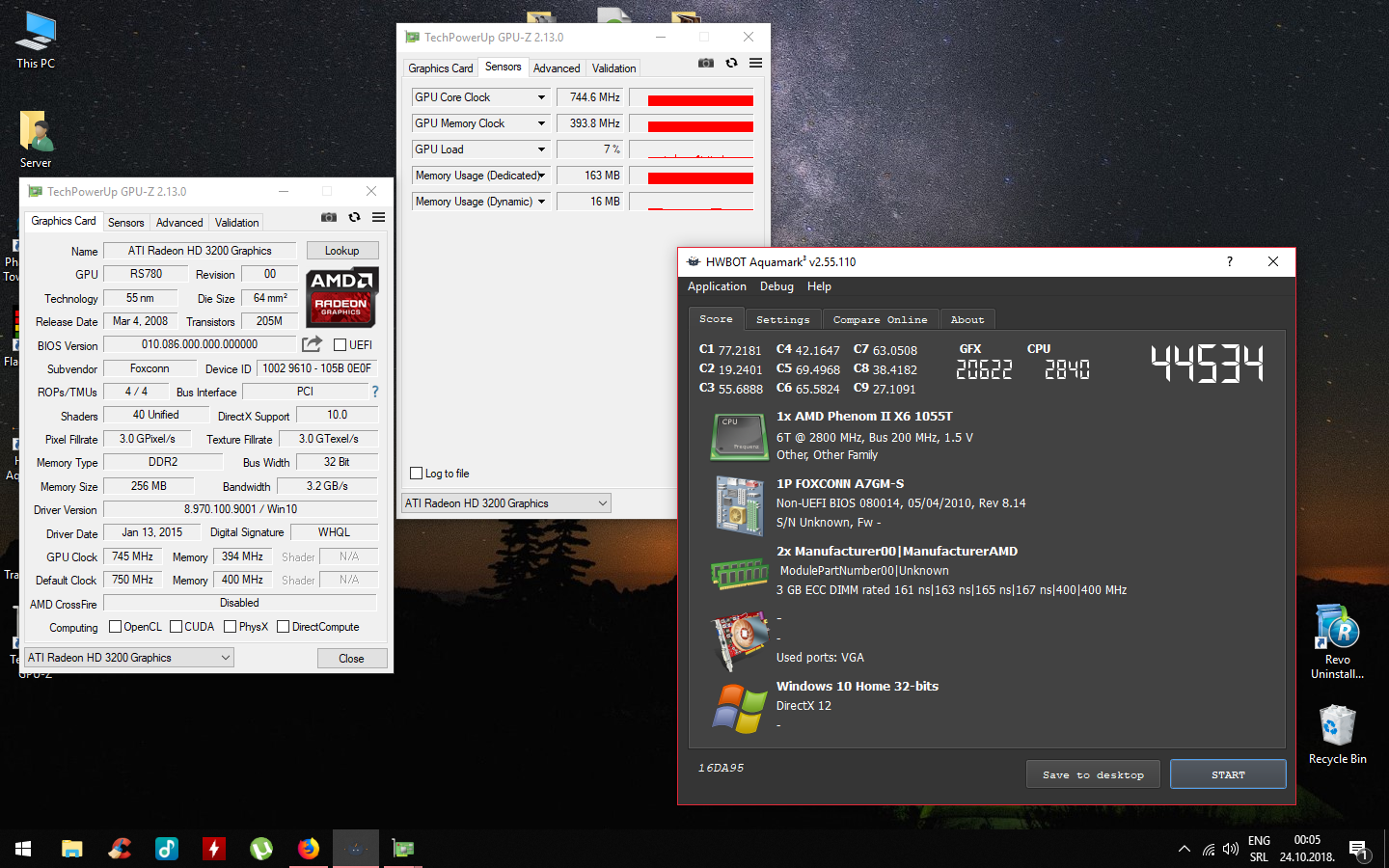Click the AMD Radeon Graphics logo

point(341,298)
